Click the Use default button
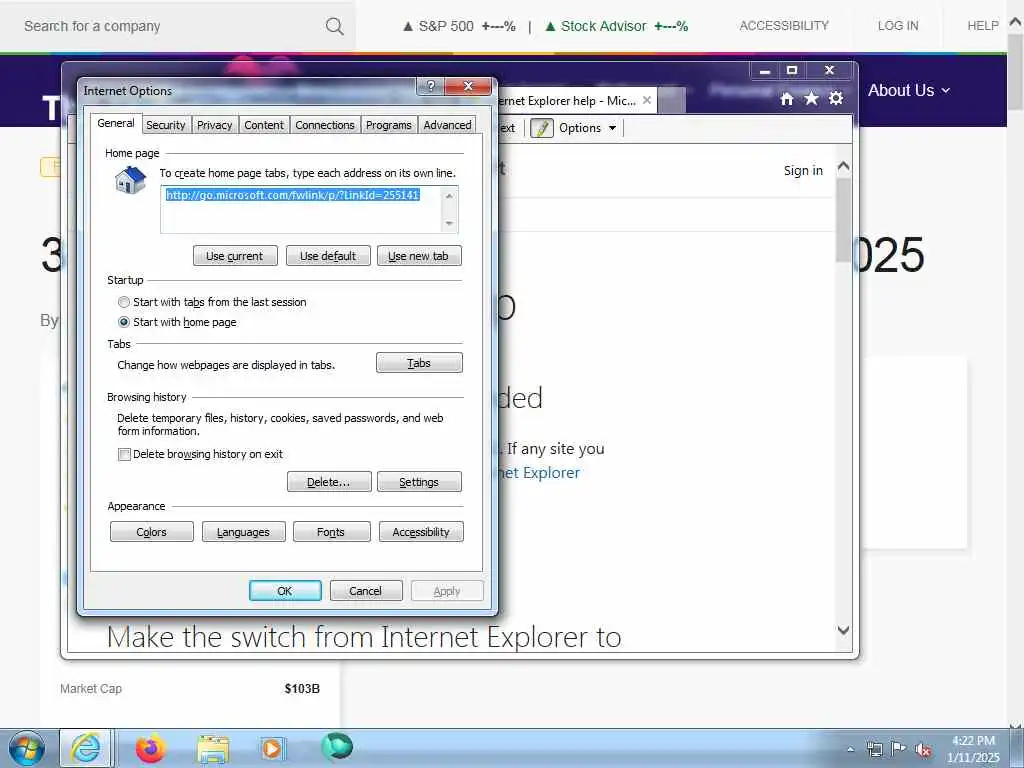This screenshot has height=768, width=1024. tap(328, 256)
